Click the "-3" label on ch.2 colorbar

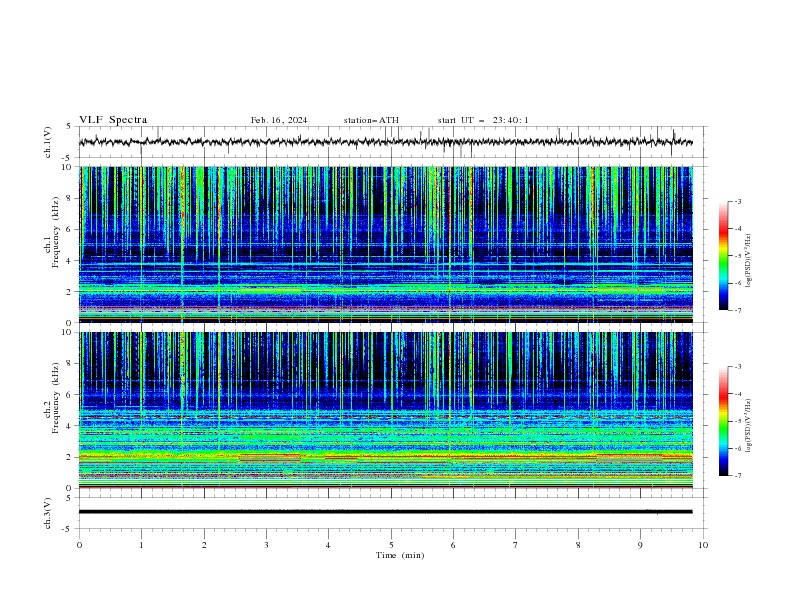(x=738, y=367)
